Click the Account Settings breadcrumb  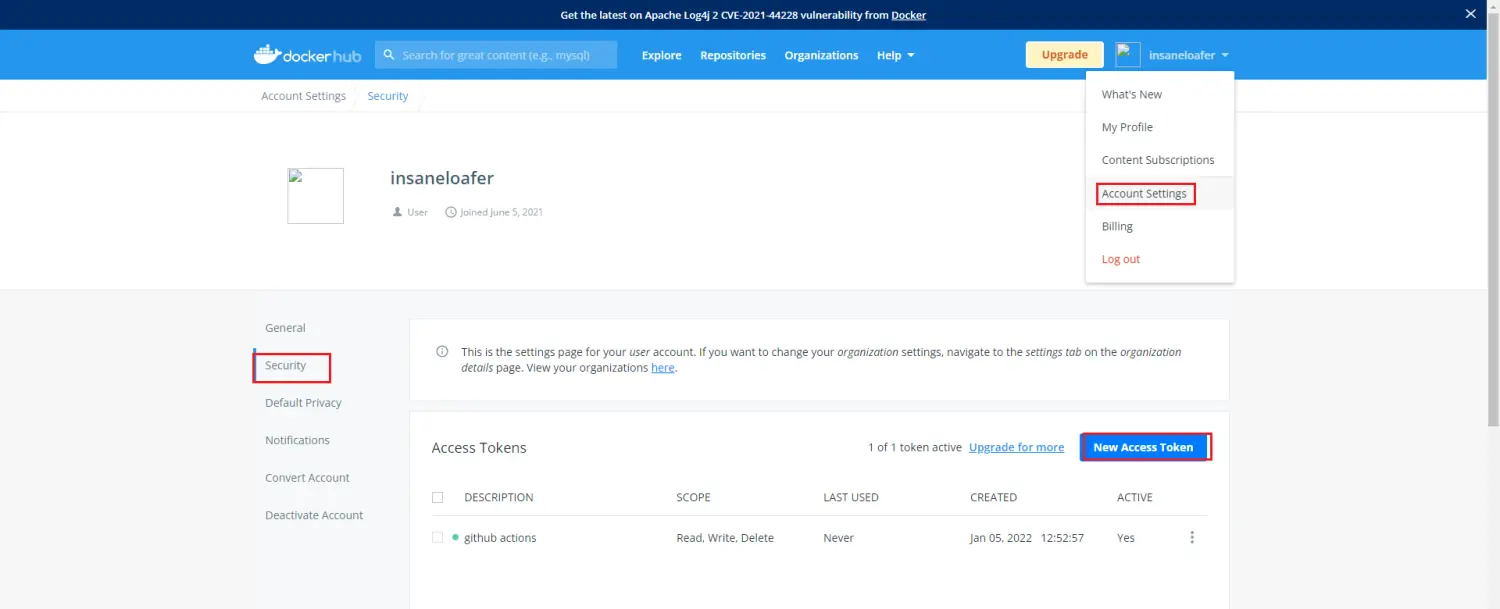click(x=303, y=96)
